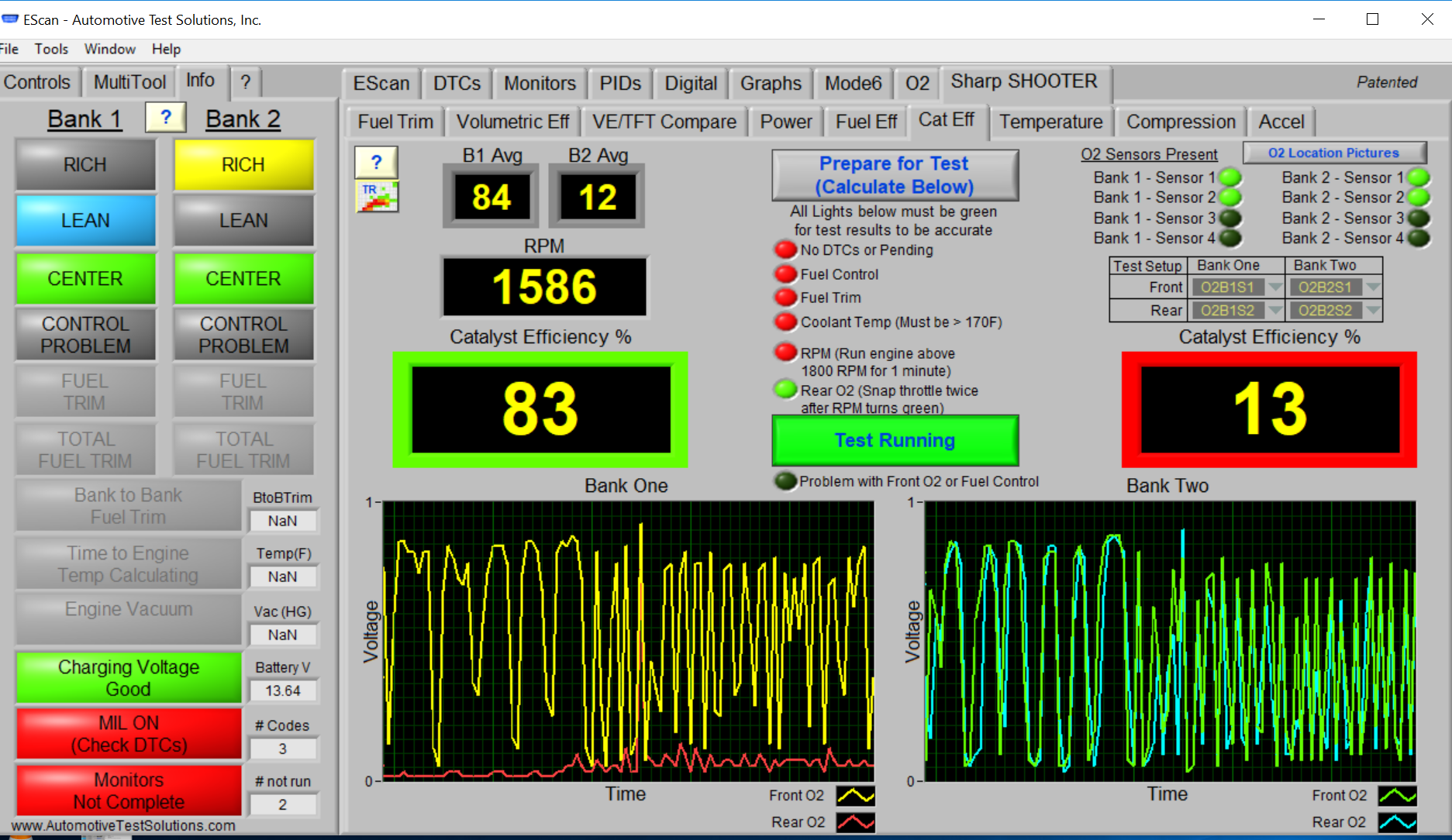Click the Bank 2 heading link
The width and height of the screenshot is (1452, 840).
(243, 119)
